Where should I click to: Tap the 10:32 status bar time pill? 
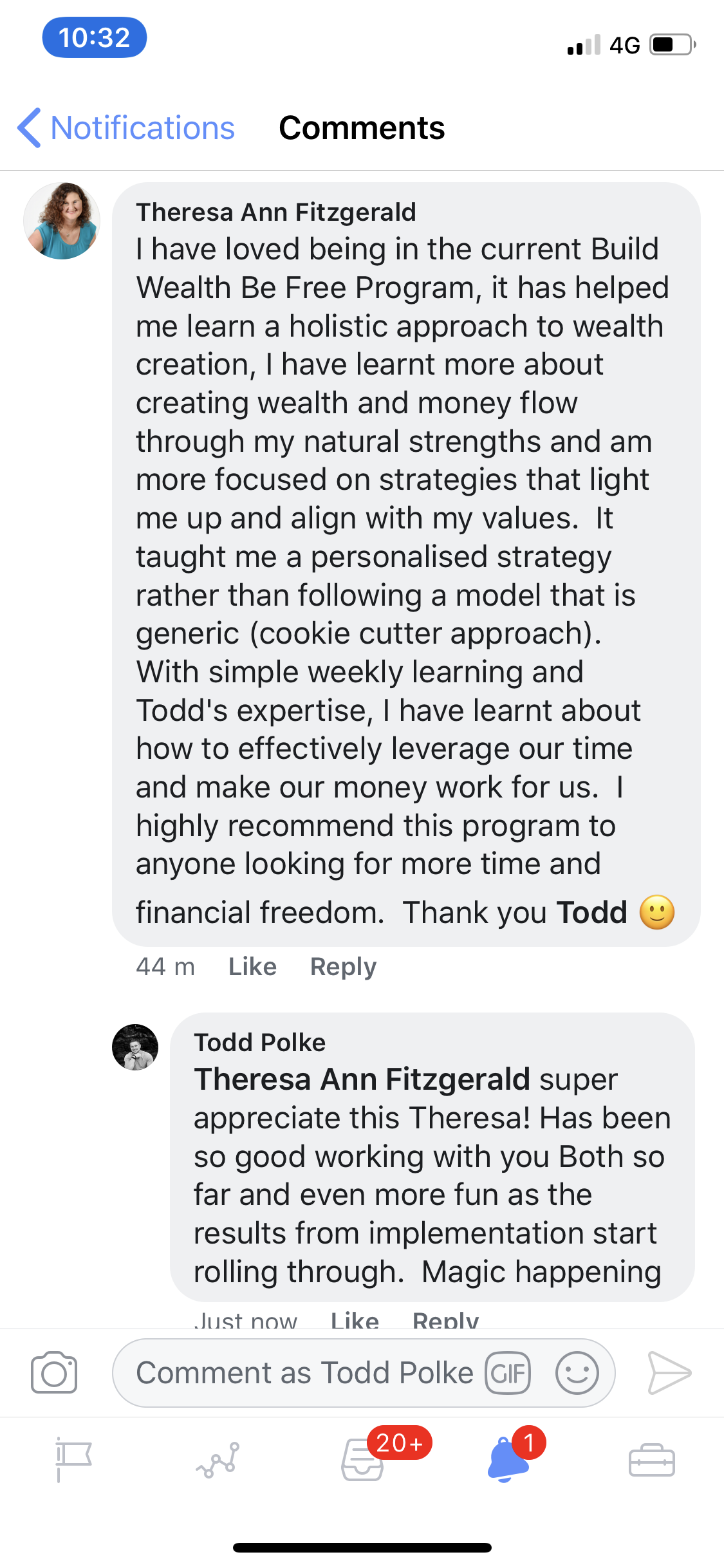point(95,37)
